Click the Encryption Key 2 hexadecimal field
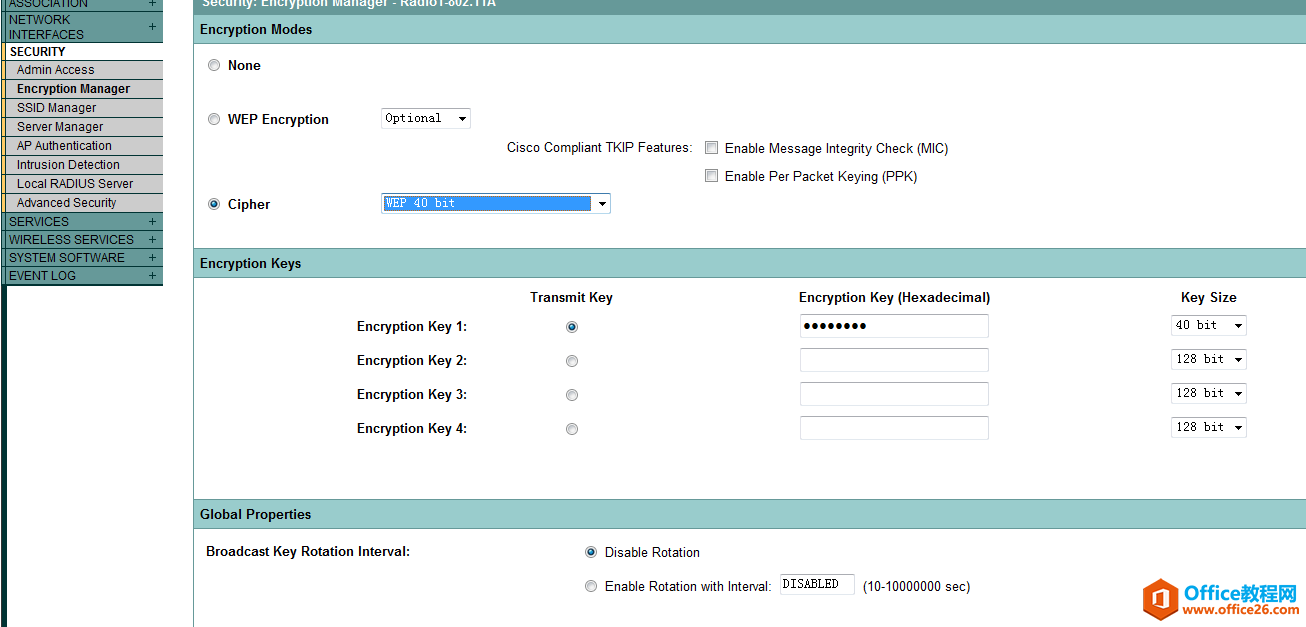 tap(894, 361)
